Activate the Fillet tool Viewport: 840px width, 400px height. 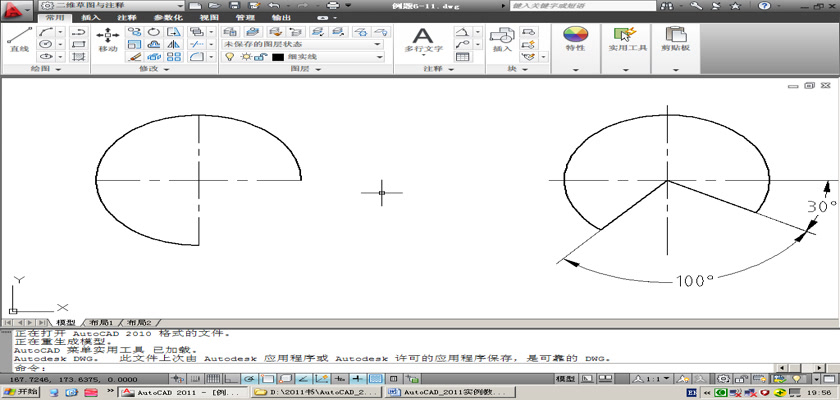pos(197,56)
